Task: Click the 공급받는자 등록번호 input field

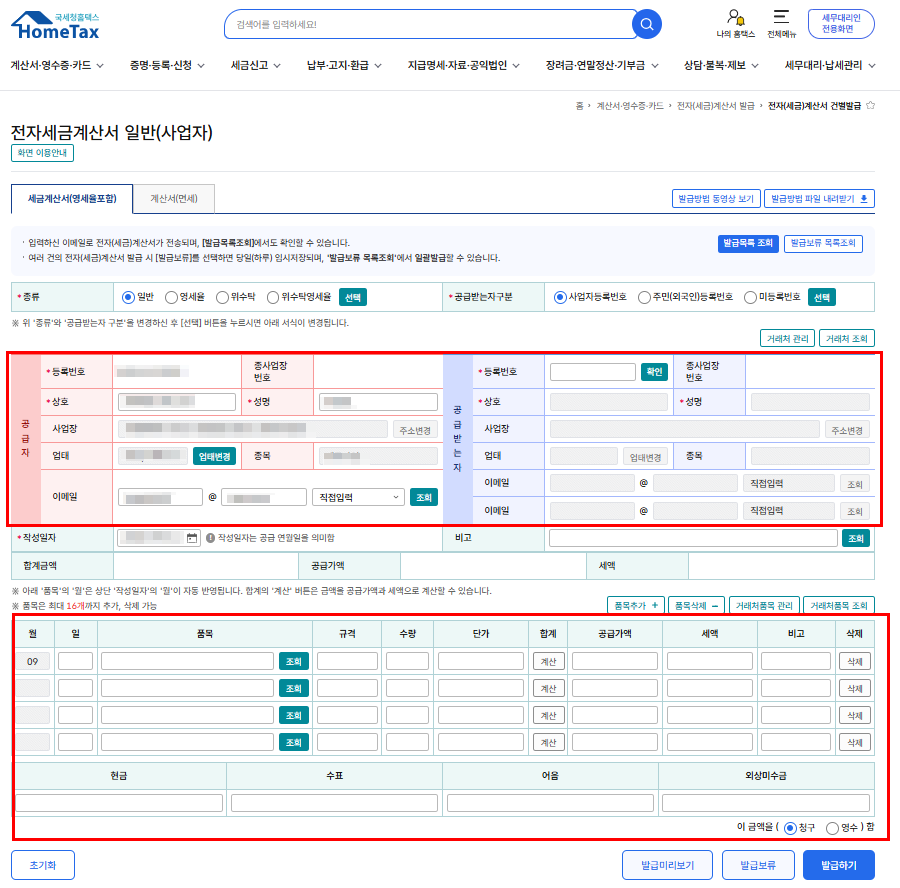Action: [x=592, y=372]
